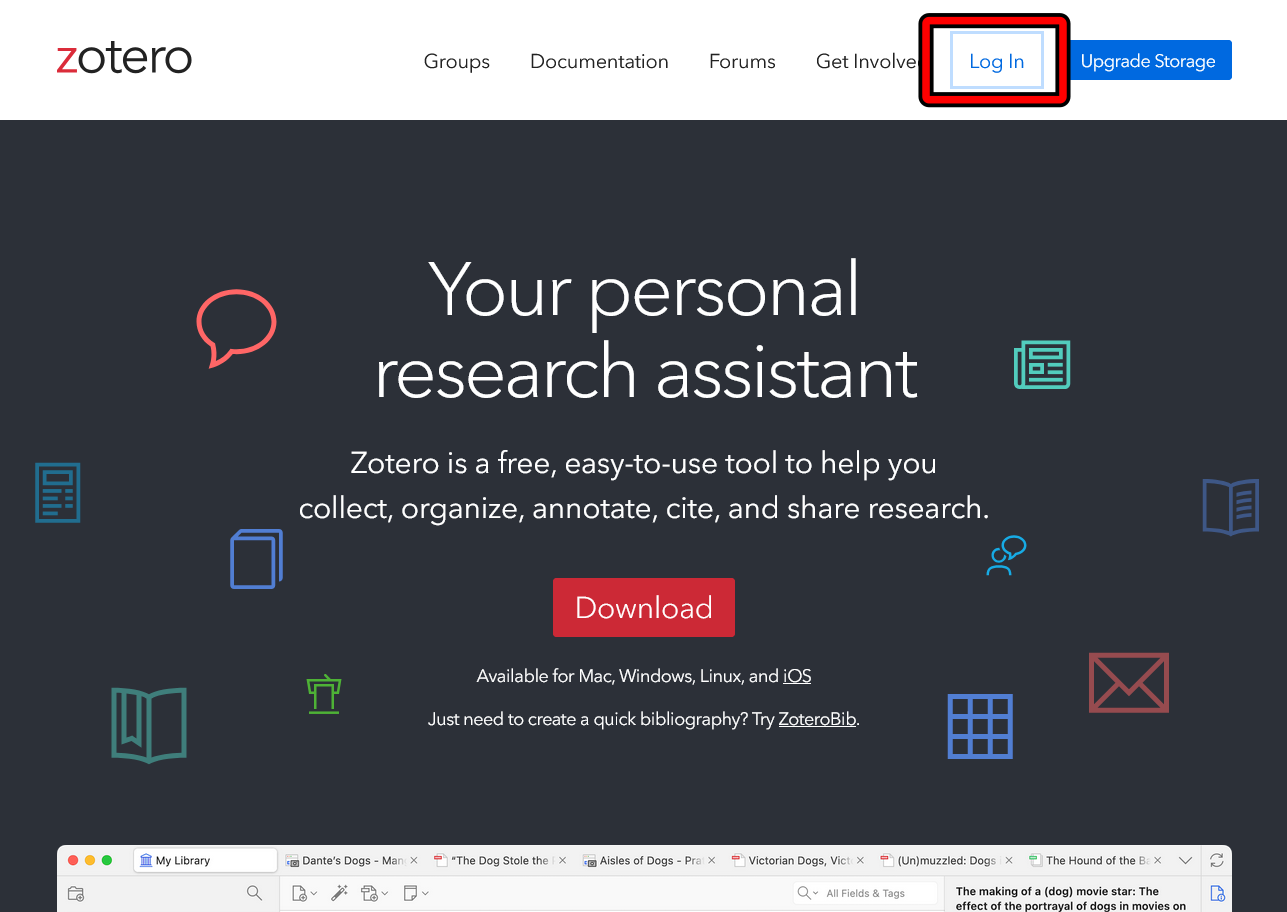Close the Victorian Dogs tab

coord(861,860)
